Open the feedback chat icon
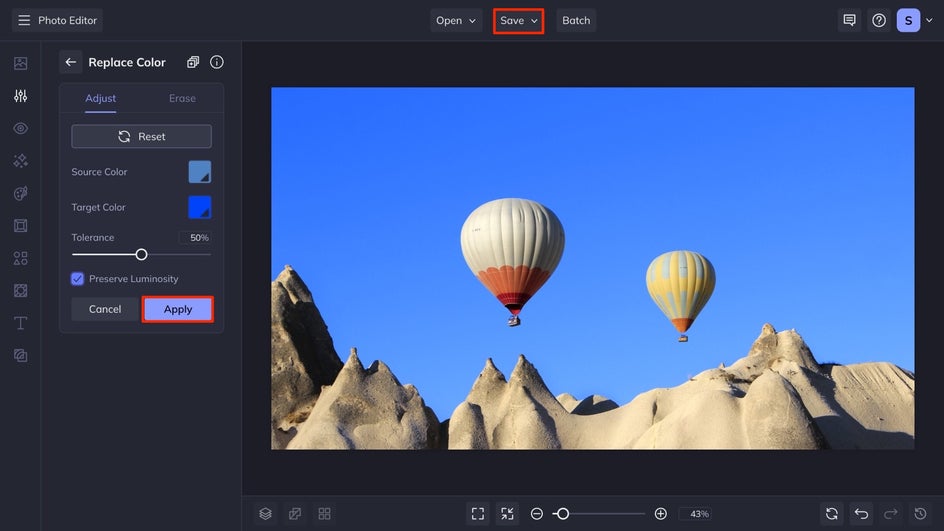This screenshot has width=944, height=531. 849,20
